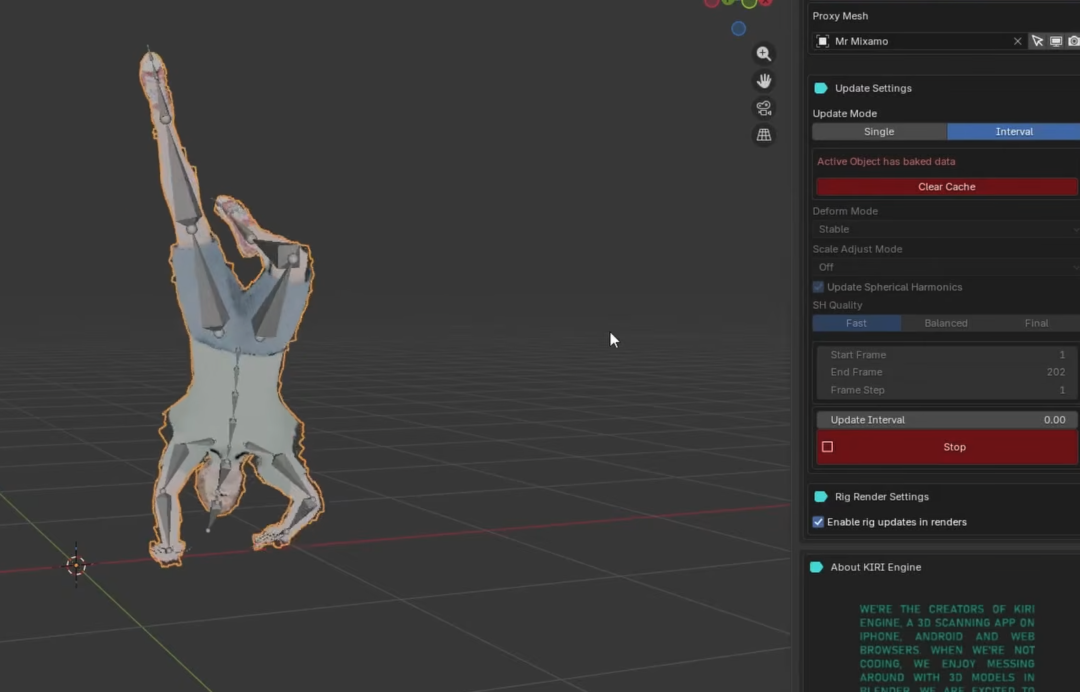Open the Deform Mode dropdown showing Stable
1080x692 pixels.
coord(946,229)
